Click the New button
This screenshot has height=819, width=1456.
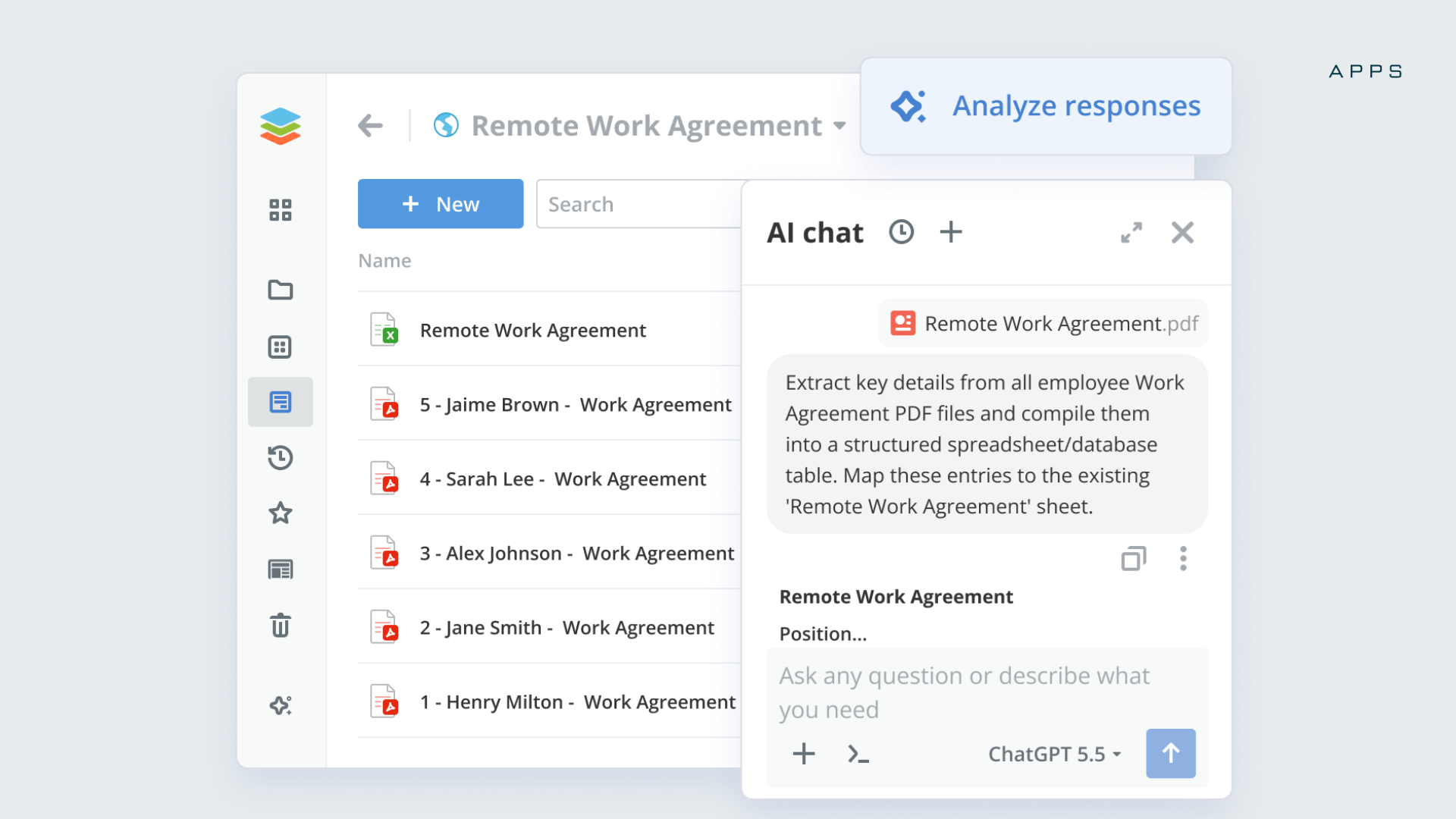point(441,204)
